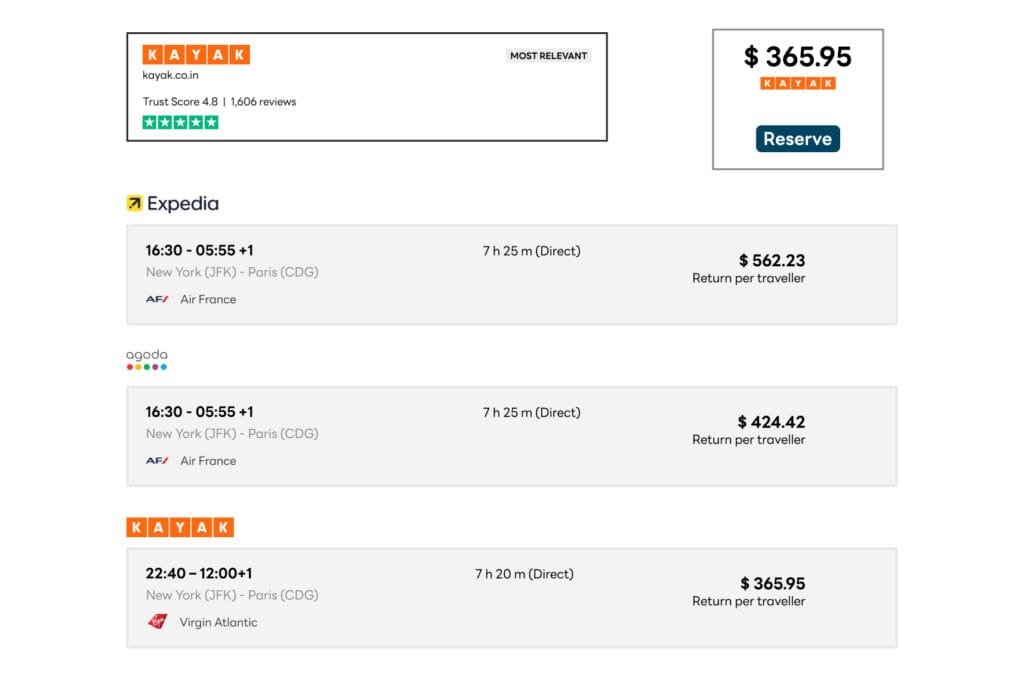The width and height of the screenshot is (1024, 684).
Task: Click the Virgin Atlantic airline logo
Action: point(157,622)
